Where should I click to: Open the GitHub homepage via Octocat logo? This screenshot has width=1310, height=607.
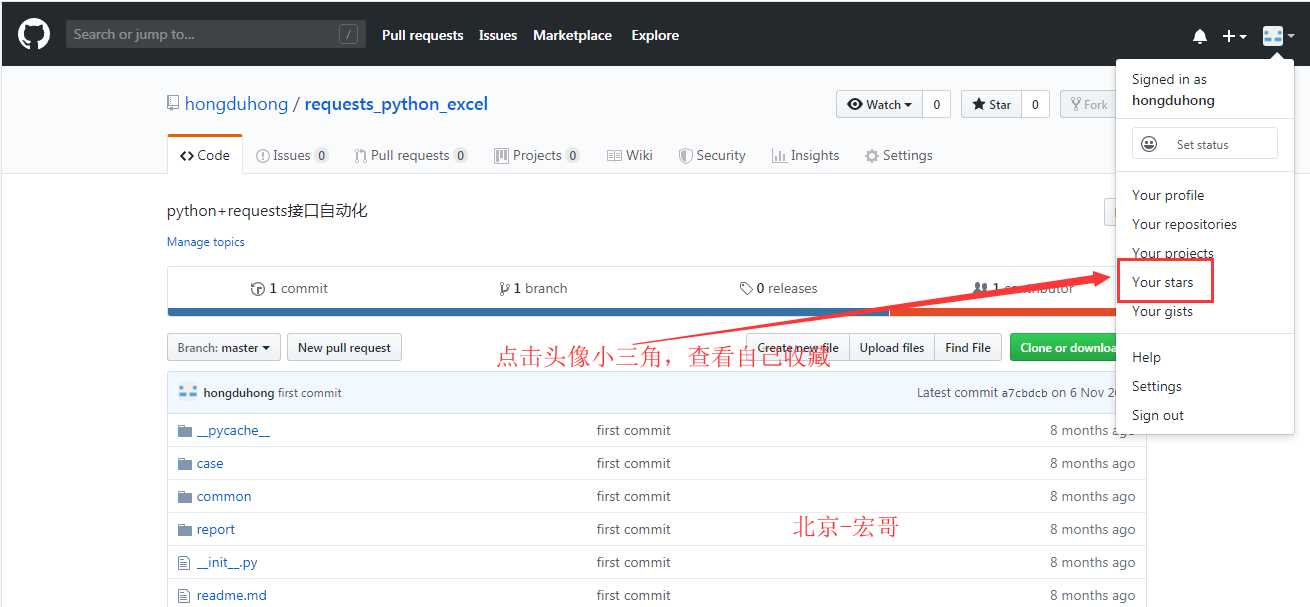click(34, 35)
